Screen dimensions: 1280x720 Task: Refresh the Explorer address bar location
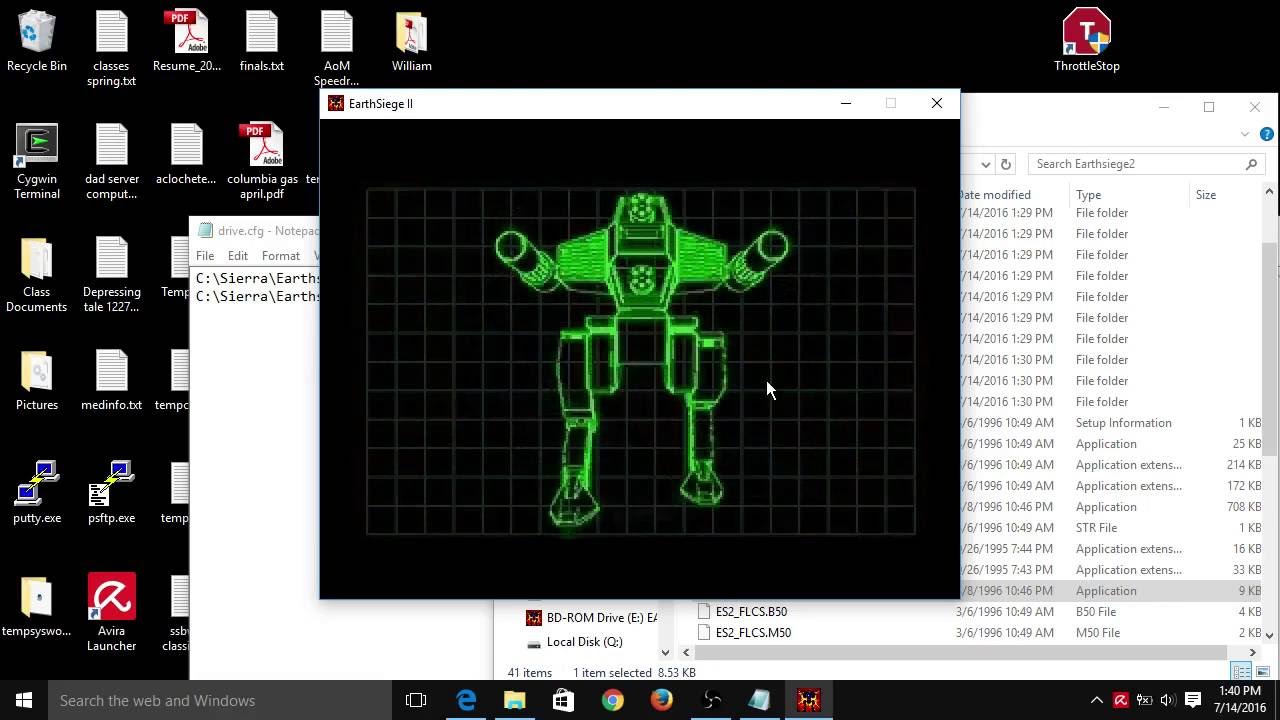(1006, 164)
